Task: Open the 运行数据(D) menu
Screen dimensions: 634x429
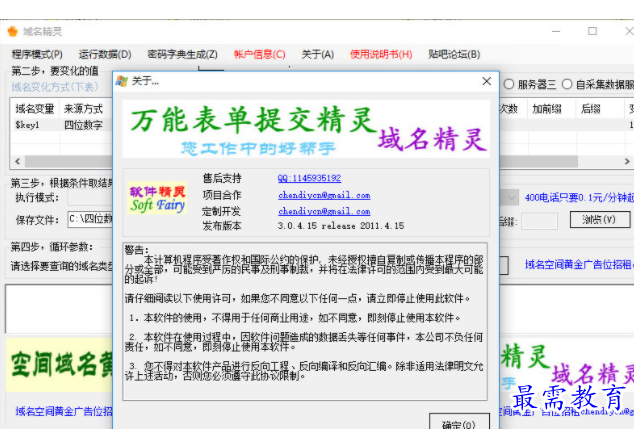Action: 105,54
